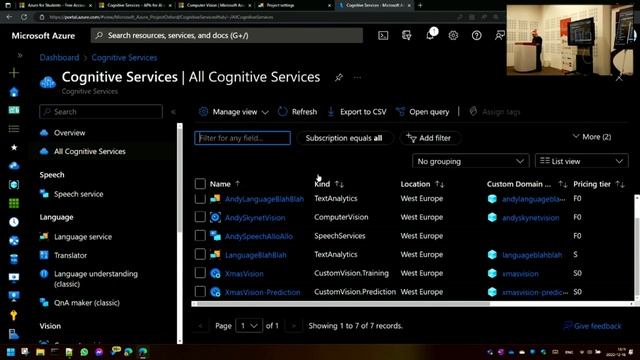The image size is (640, 360).
Task: Select All Cognitive Services menu item
Action: pos(90,151)
